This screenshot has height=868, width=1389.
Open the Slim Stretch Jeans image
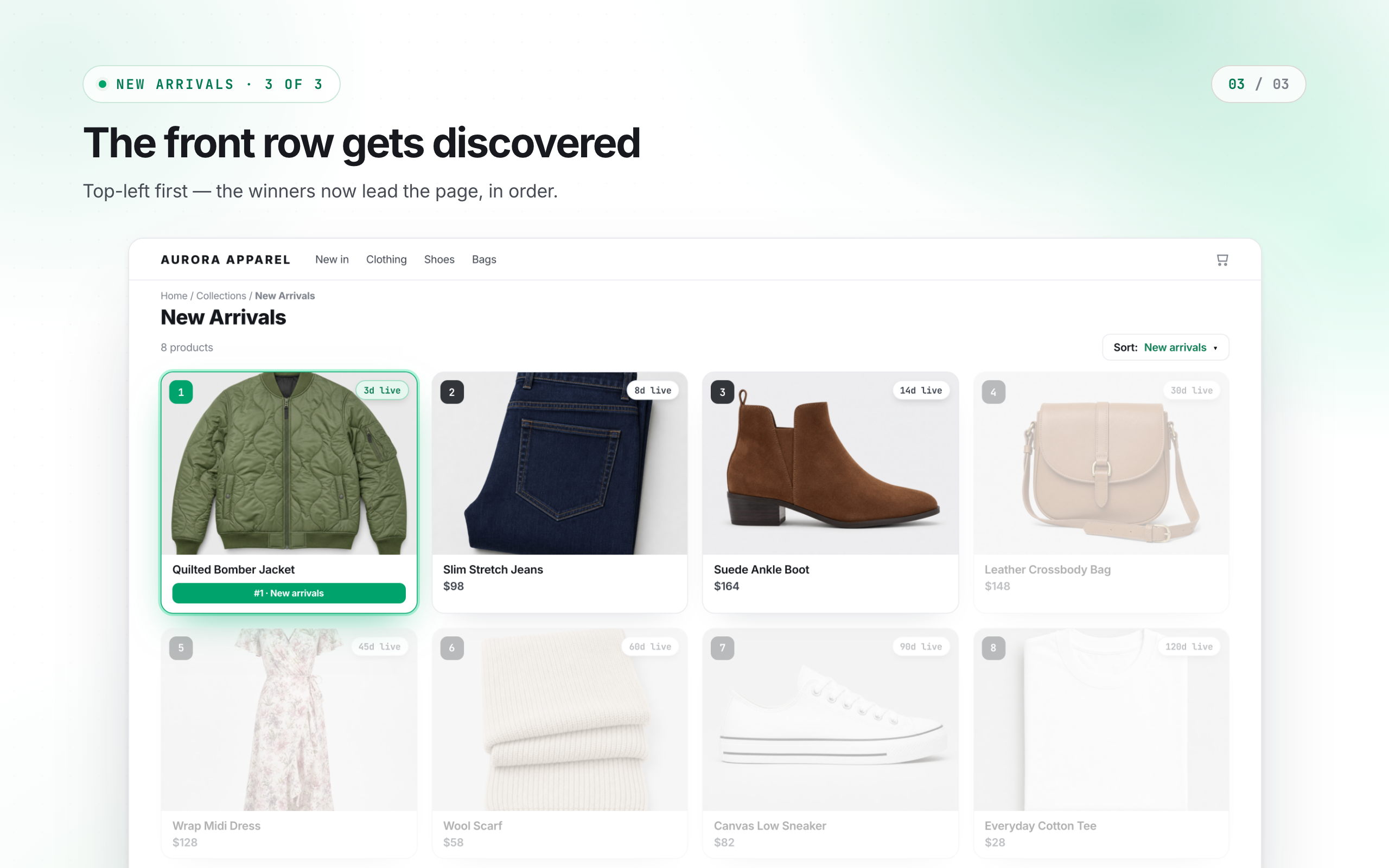tap(559, 463)
